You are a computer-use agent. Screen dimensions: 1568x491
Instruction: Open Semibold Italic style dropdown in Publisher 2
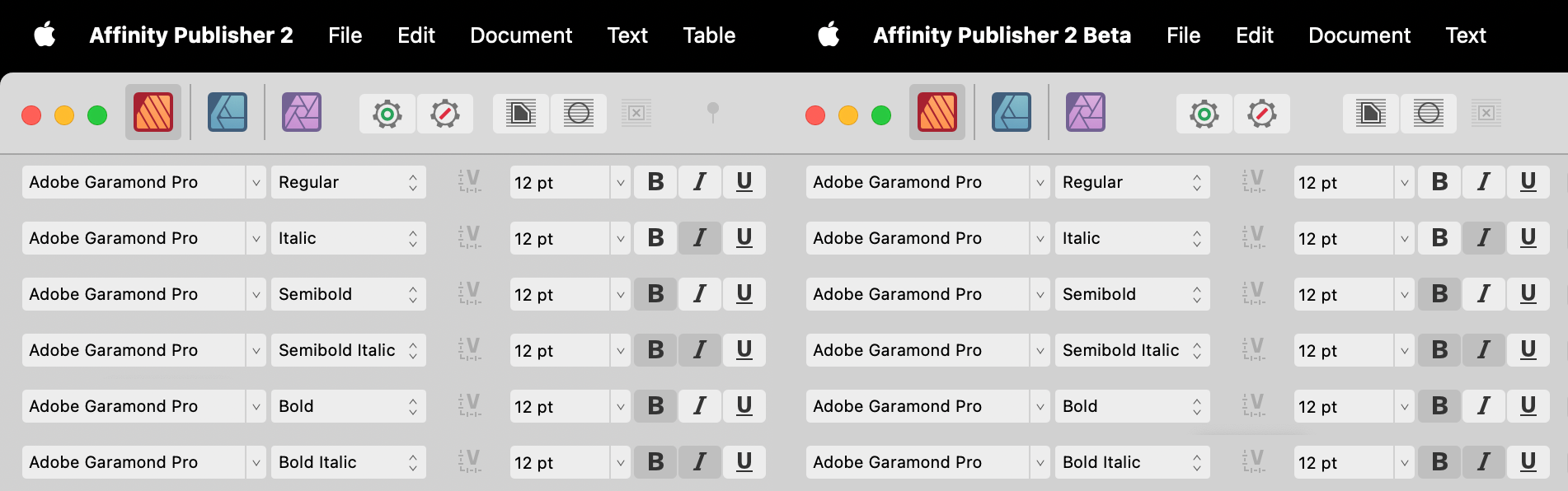pyautogui.click(x=349, y=350)
